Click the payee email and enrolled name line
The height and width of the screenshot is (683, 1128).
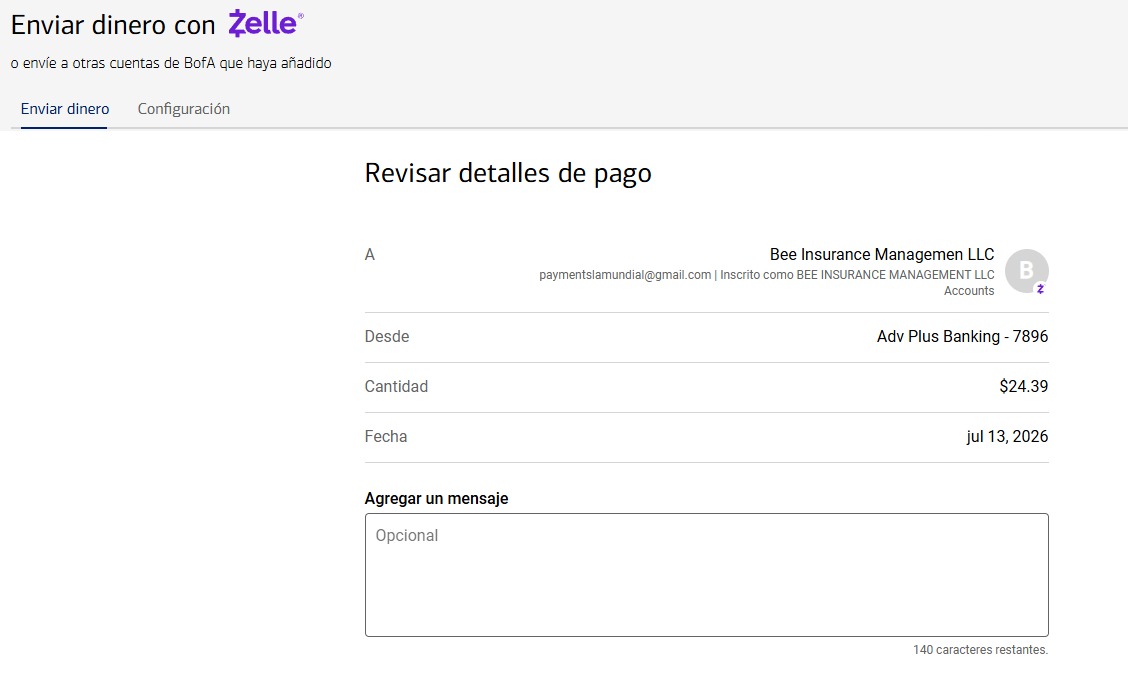tap(767, 275)
